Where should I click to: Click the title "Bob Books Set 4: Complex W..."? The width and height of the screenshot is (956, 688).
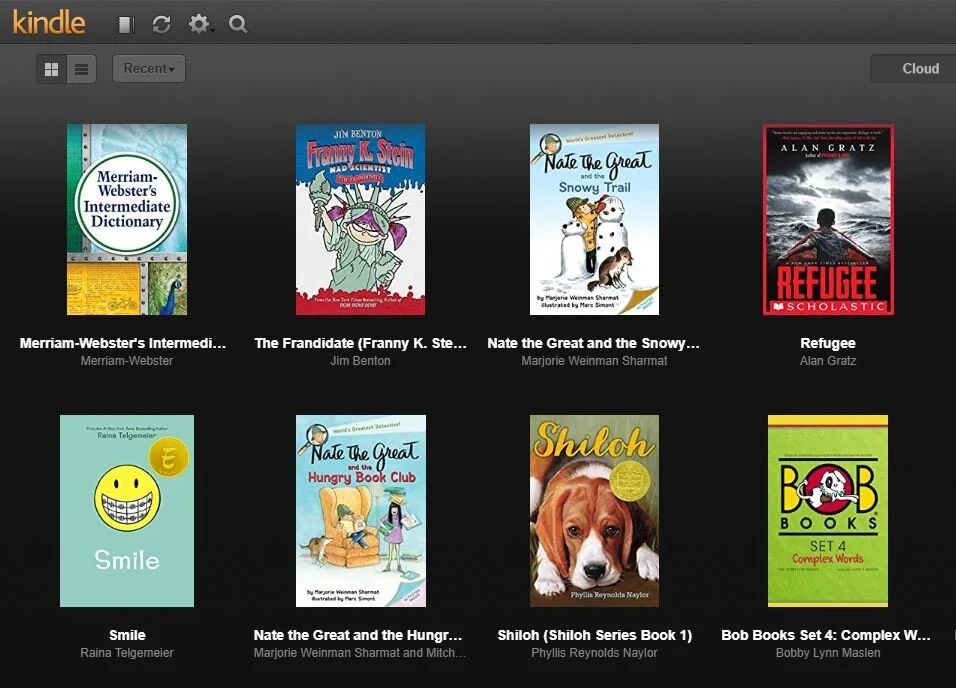pyautogui.click(x=826, y=635)
